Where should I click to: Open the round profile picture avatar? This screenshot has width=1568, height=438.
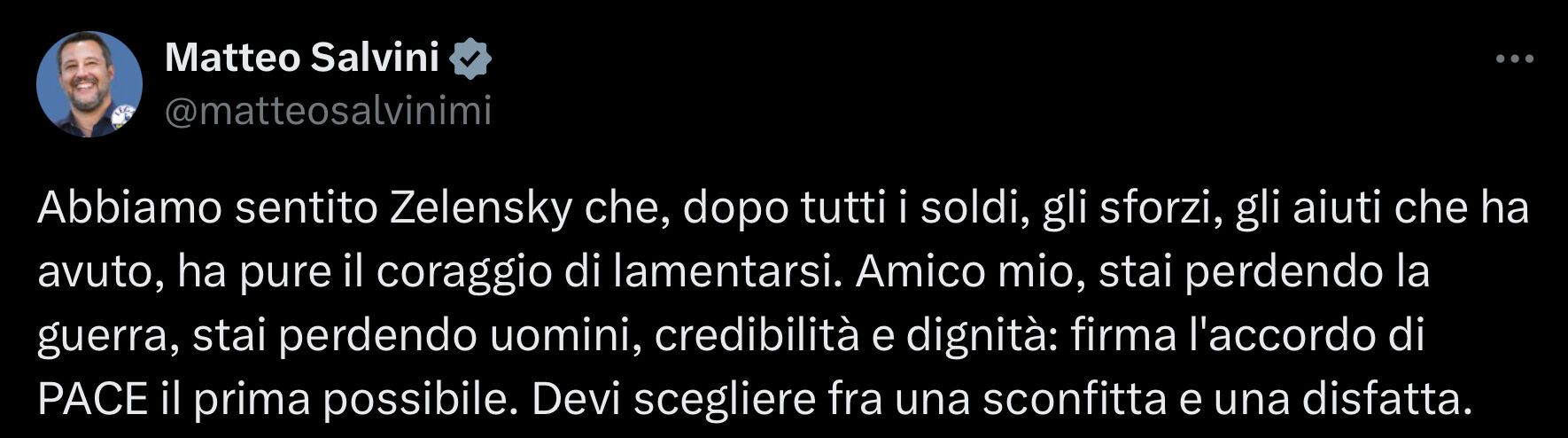89,84
